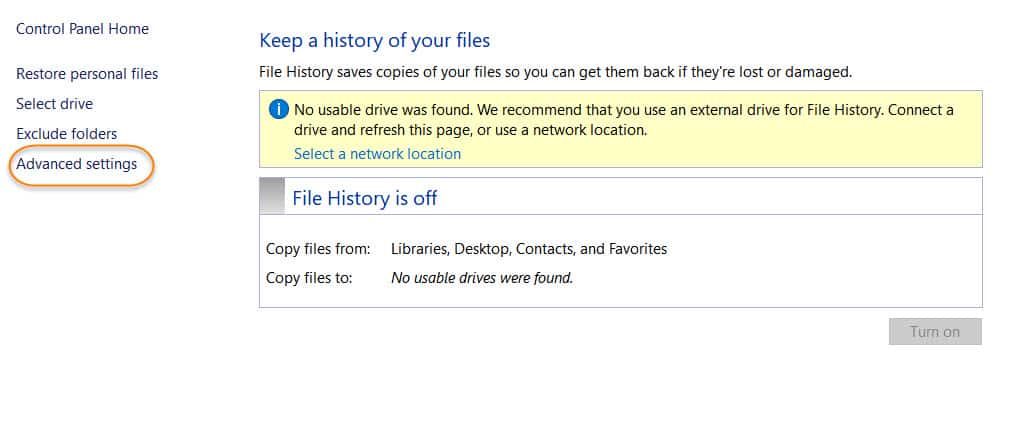The height and width of the screenshot is (426, 1016).
Task: Click the blue information icon in warning banner
Action: click(279, 109)
